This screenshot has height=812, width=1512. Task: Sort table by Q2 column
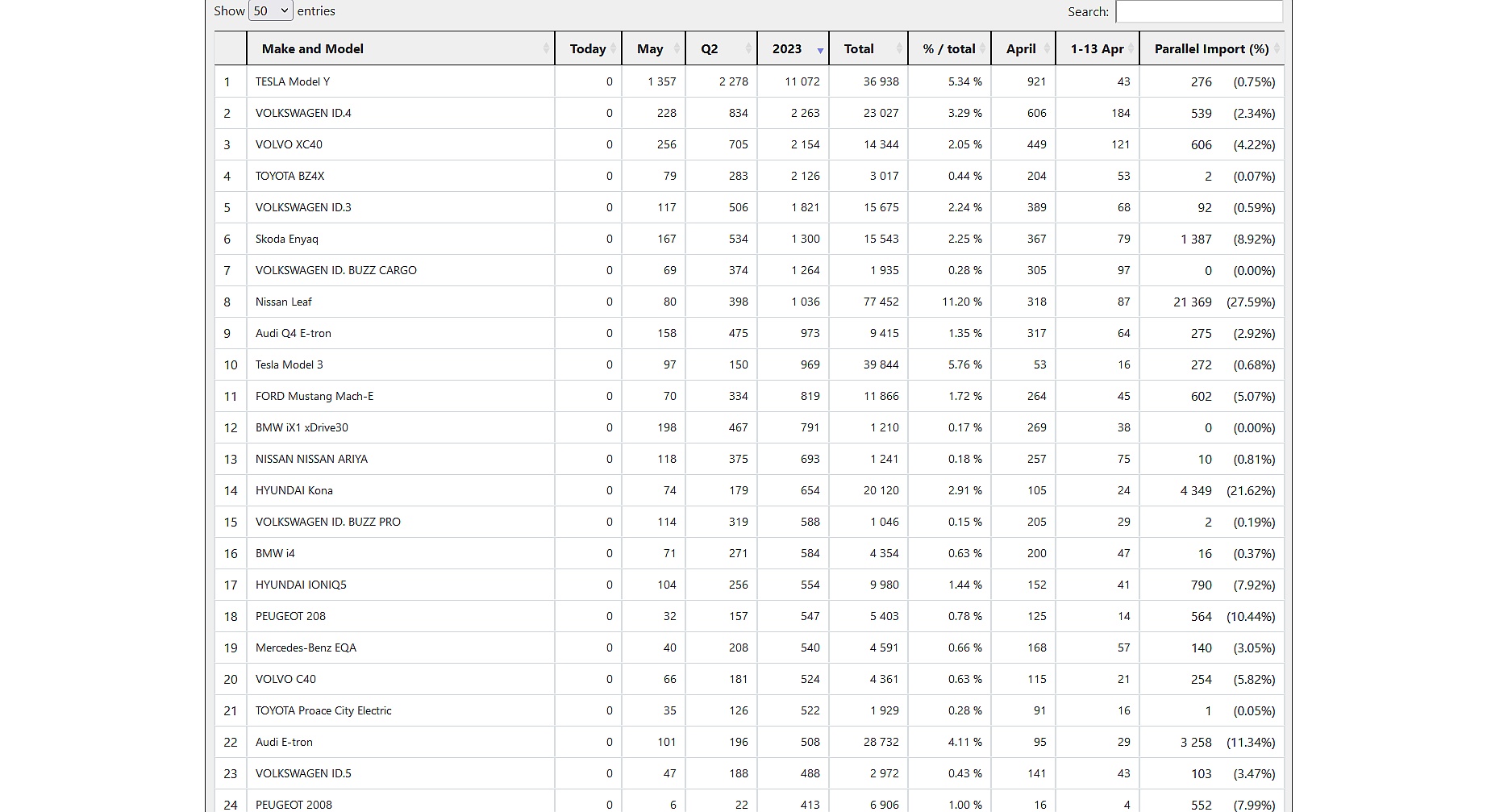click(x=721, y=49)
